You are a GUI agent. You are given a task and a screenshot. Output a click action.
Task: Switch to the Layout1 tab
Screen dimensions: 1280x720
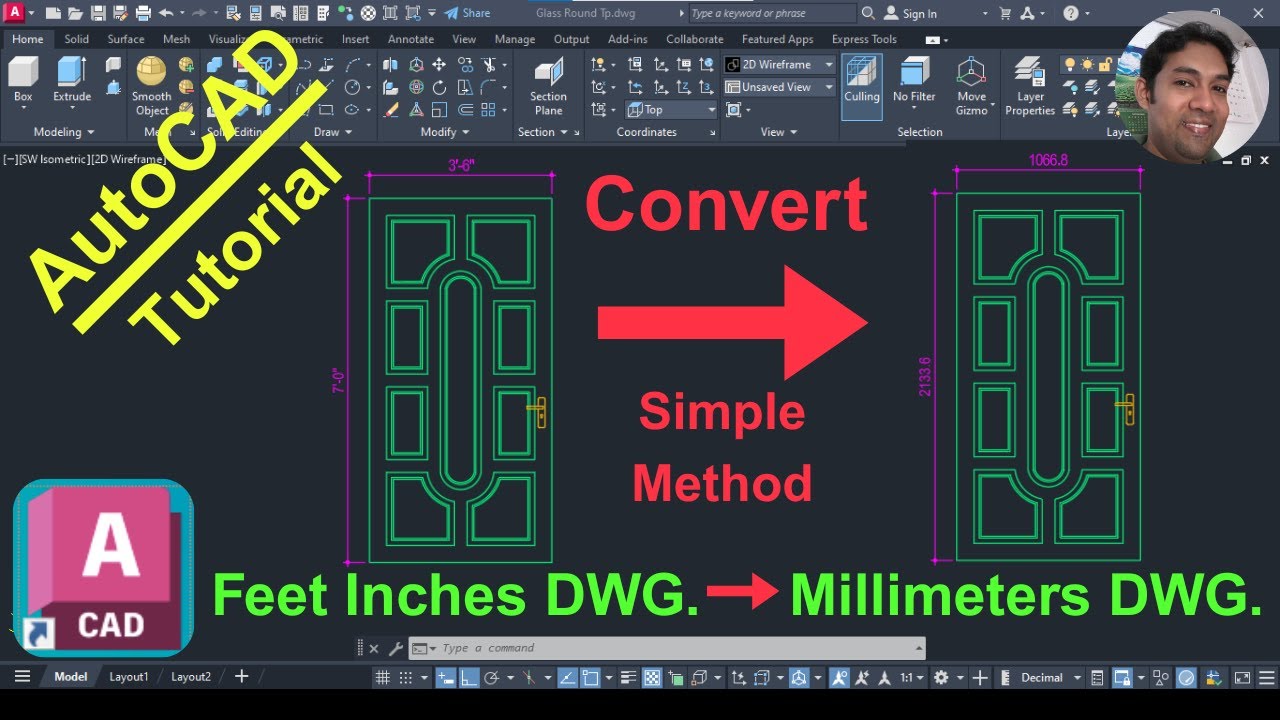point(129,677)
